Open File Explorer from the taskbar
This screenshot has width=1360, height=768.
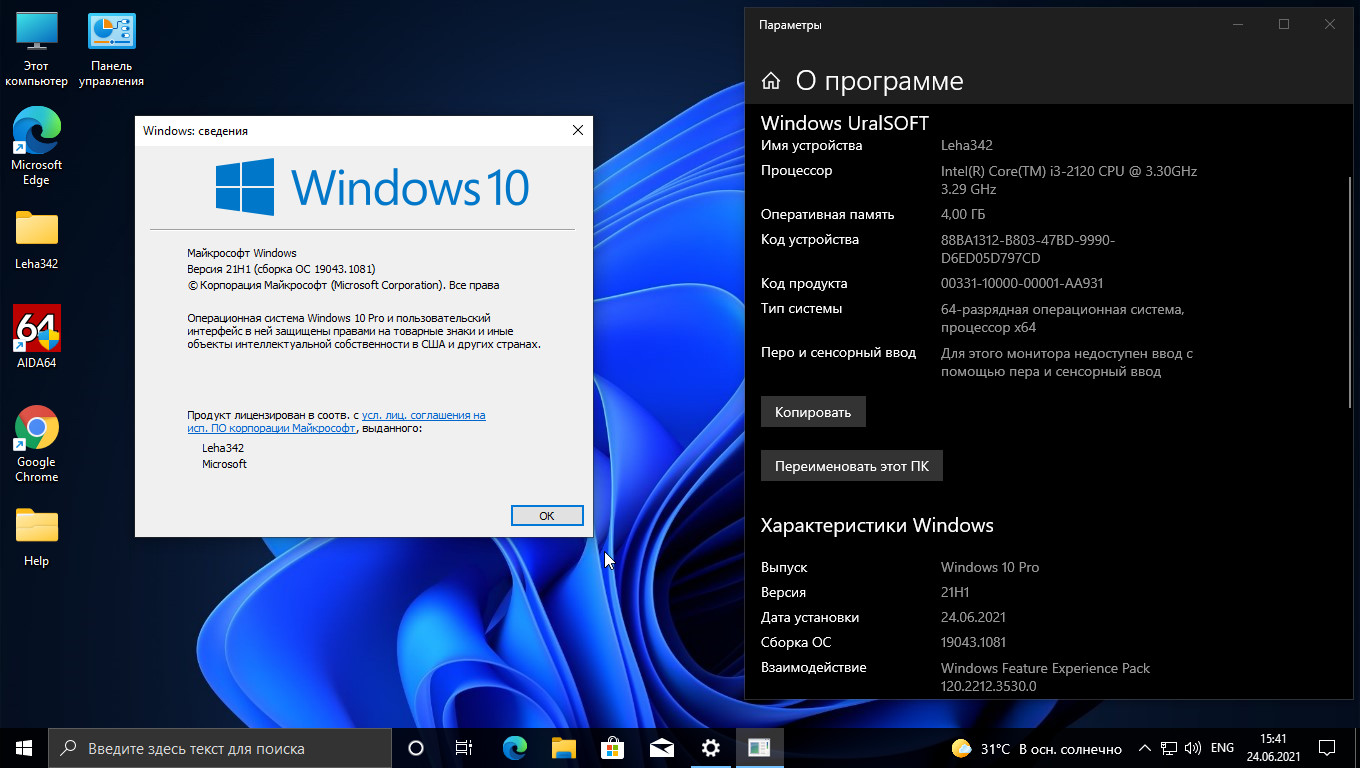coord(563,748)
